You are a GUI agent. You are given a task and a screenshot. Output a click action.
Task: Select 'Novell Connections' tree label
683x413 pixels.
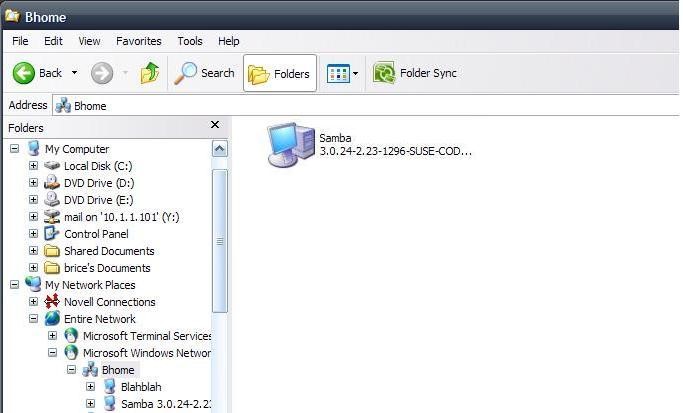(109, 302)
